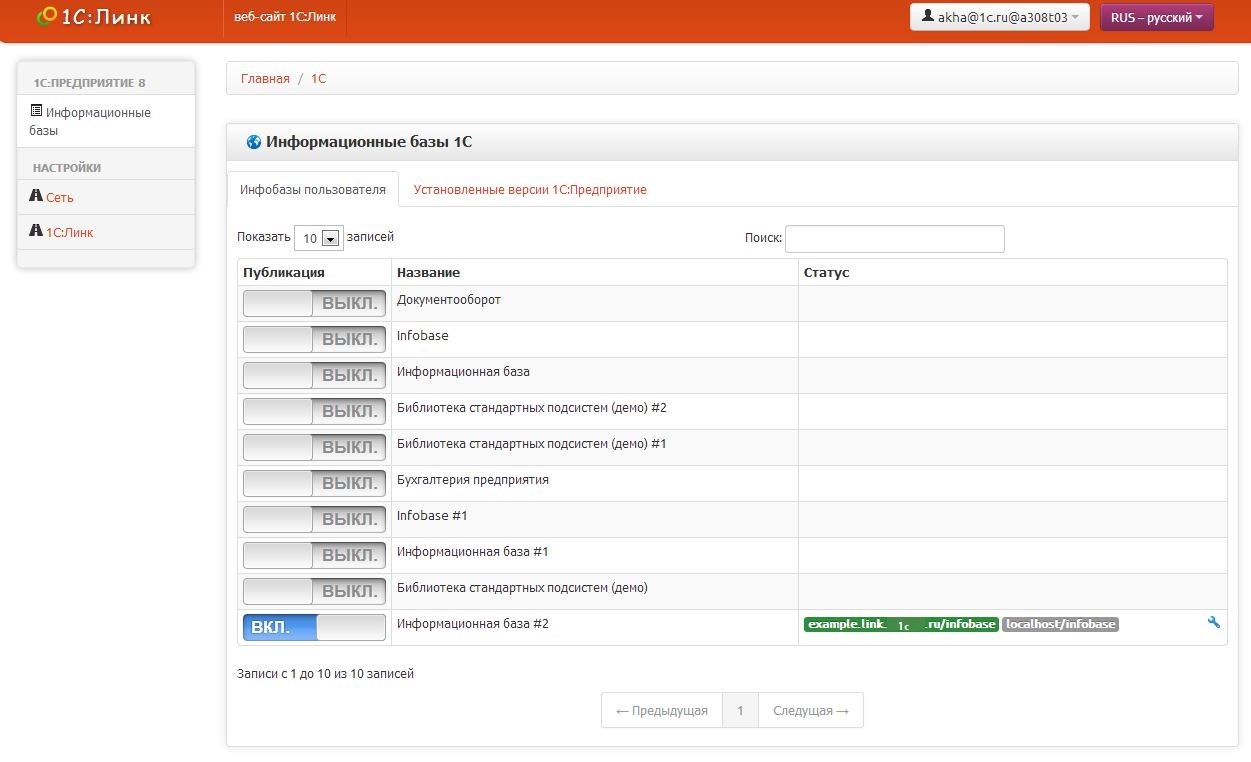1251x762 pixels.
Task: Click the Библиотека стандартных подсистем (демо) #1 name
Action: 532,444
